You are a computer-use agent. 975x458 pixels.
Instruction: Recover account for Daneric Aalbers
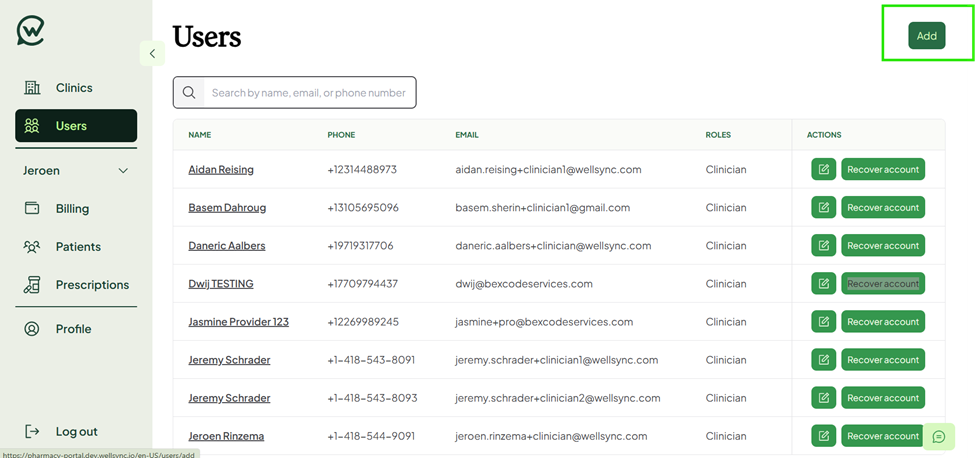(x=883, y=245)
